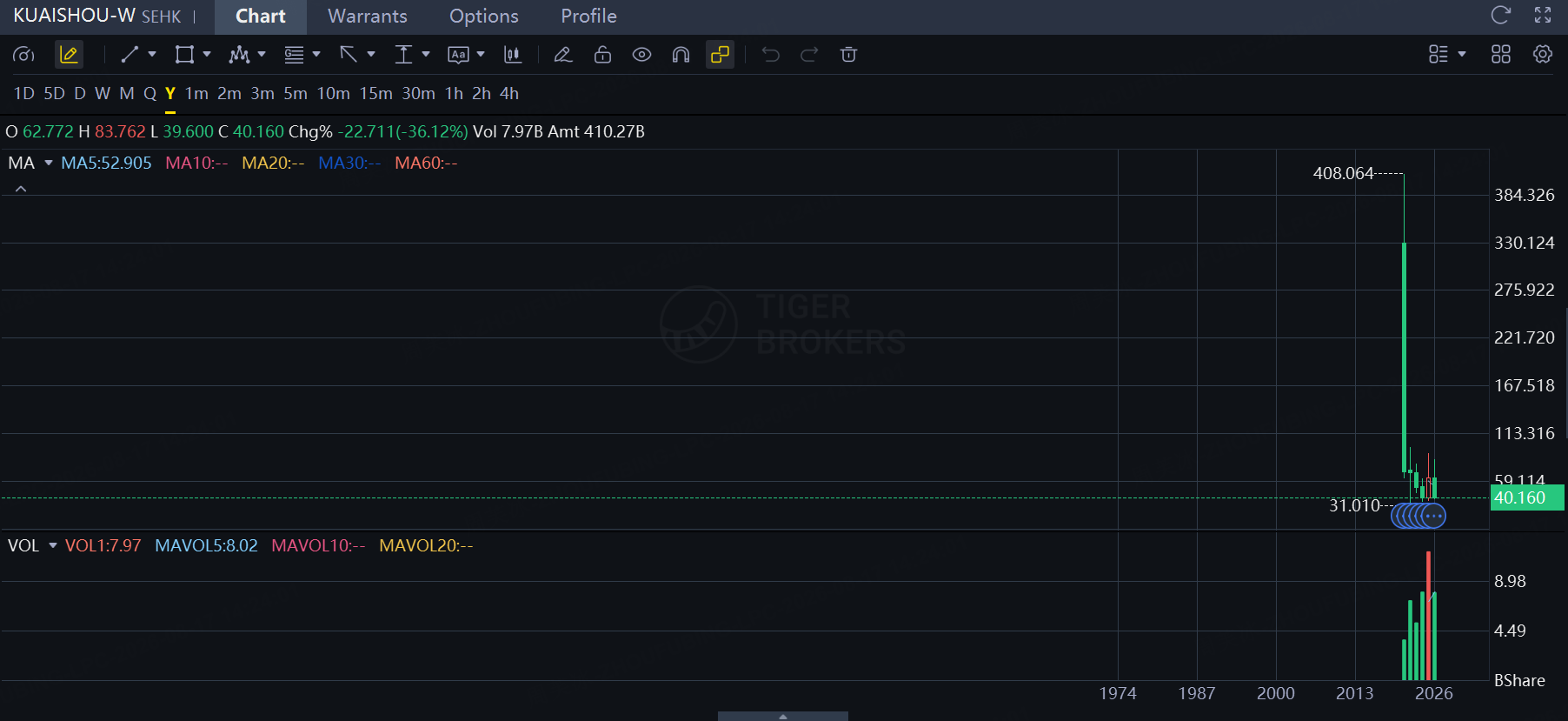
Task: Toggle drawings visibility eye icon
Action: 641,55
